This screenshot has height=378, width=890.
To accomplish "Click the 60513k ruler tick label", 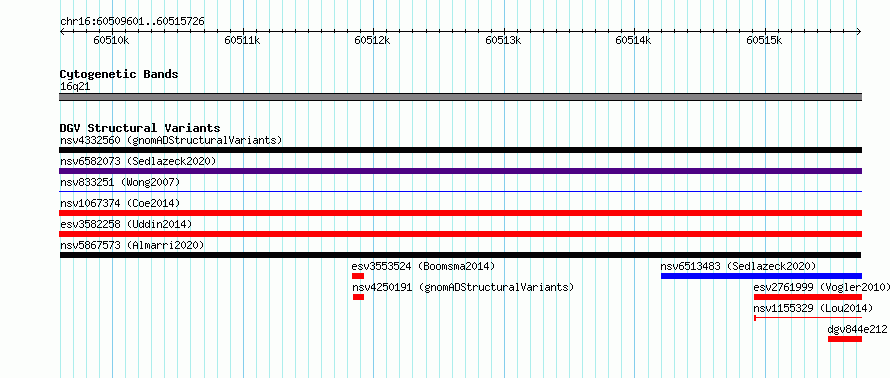I will [503, 40].
